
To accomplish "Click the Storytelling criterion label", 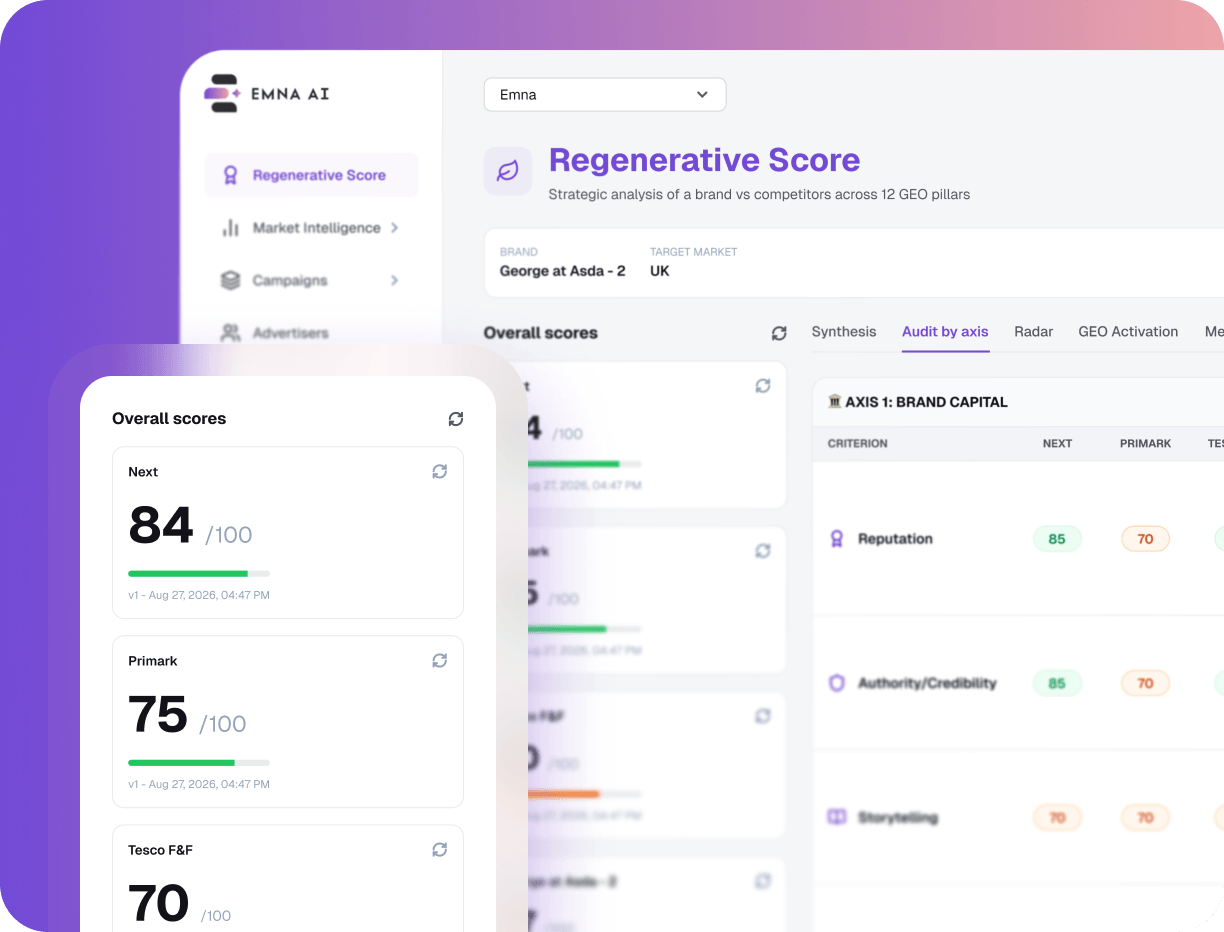I will pos(898,817).
